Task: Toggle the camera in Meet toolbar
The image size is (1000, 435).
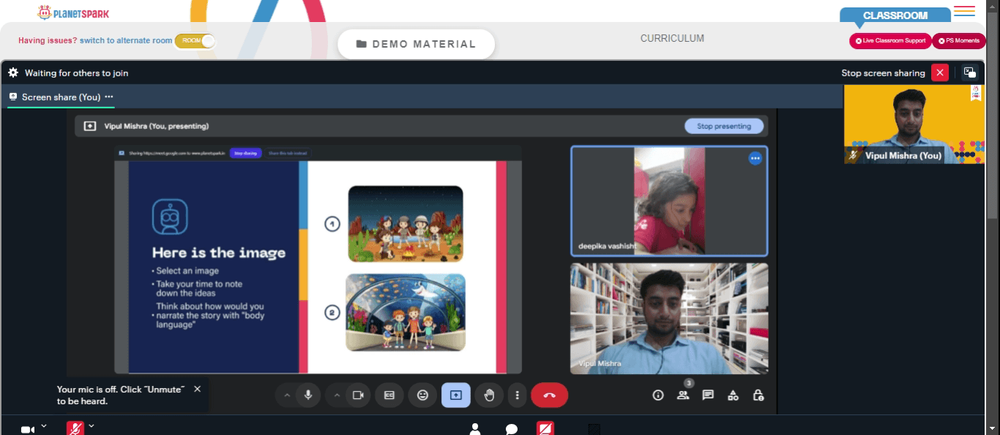Action: coord(358,395)
